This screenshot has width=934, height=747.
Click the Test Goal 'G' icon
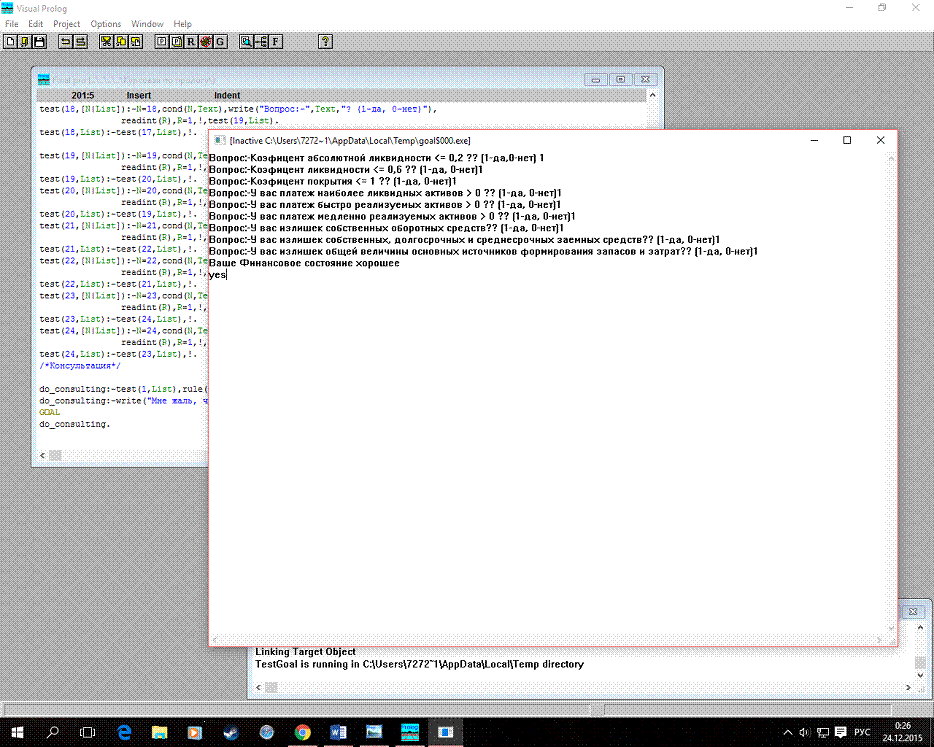219,42
